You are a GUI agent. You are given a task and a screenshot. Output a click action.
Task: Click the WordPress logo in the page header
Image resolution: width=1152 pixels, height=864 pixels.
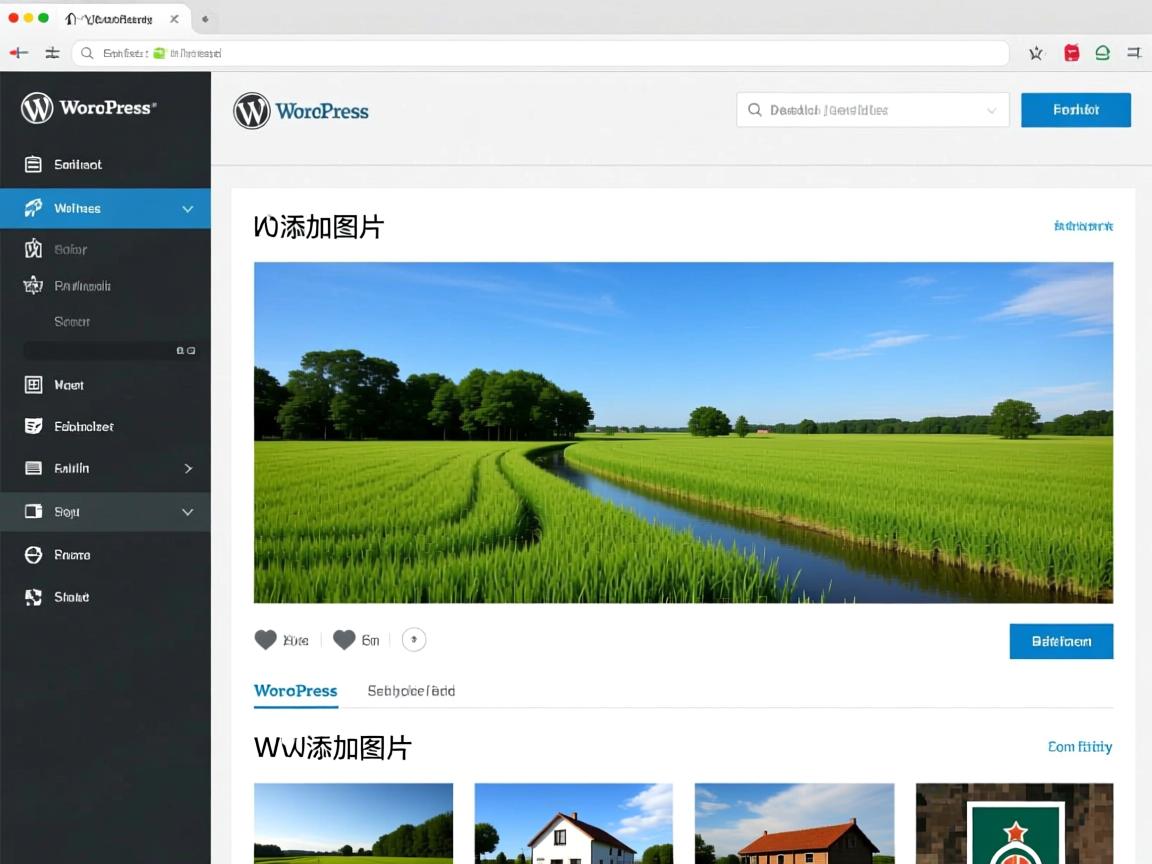252,111
